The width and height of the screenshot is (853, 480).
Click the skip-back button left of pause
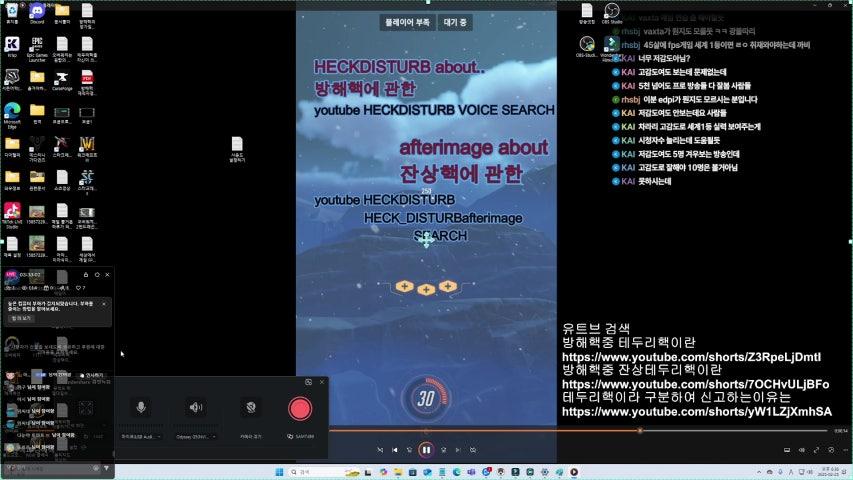(410, 450)
